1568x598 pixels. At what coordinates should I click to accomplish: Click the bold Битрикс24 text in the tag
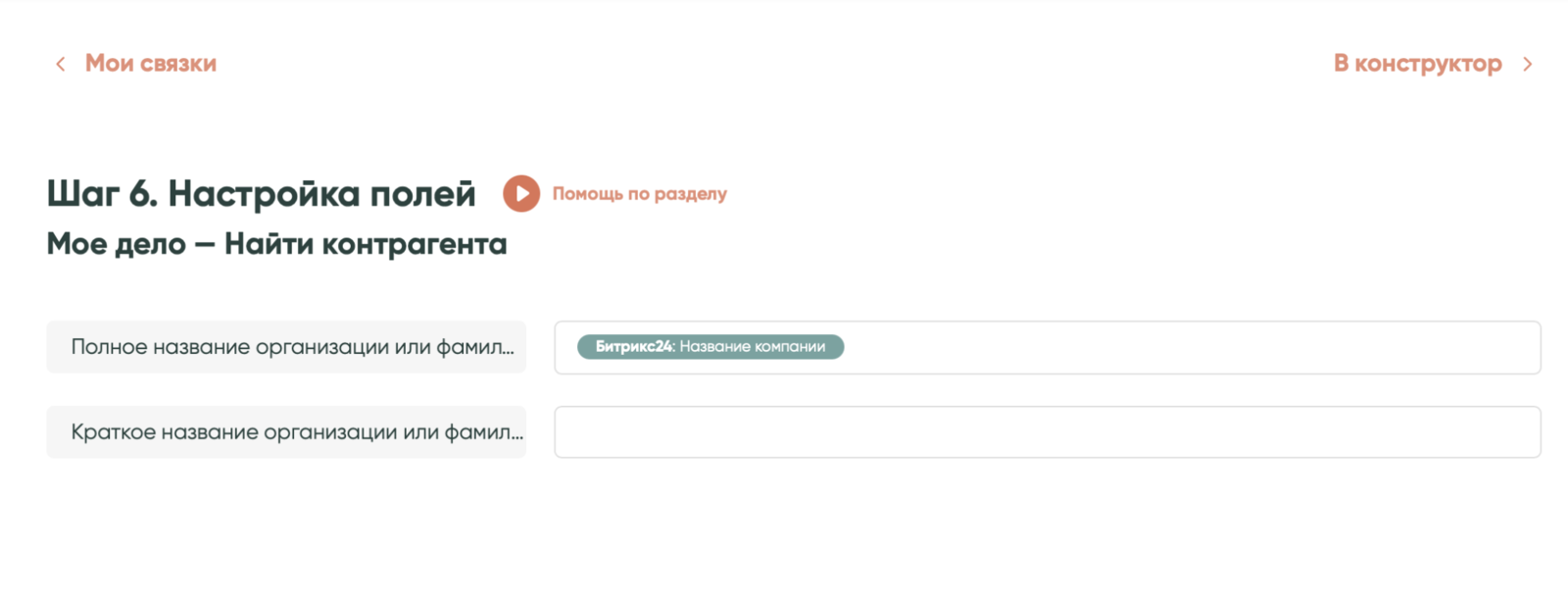point(634,347)
